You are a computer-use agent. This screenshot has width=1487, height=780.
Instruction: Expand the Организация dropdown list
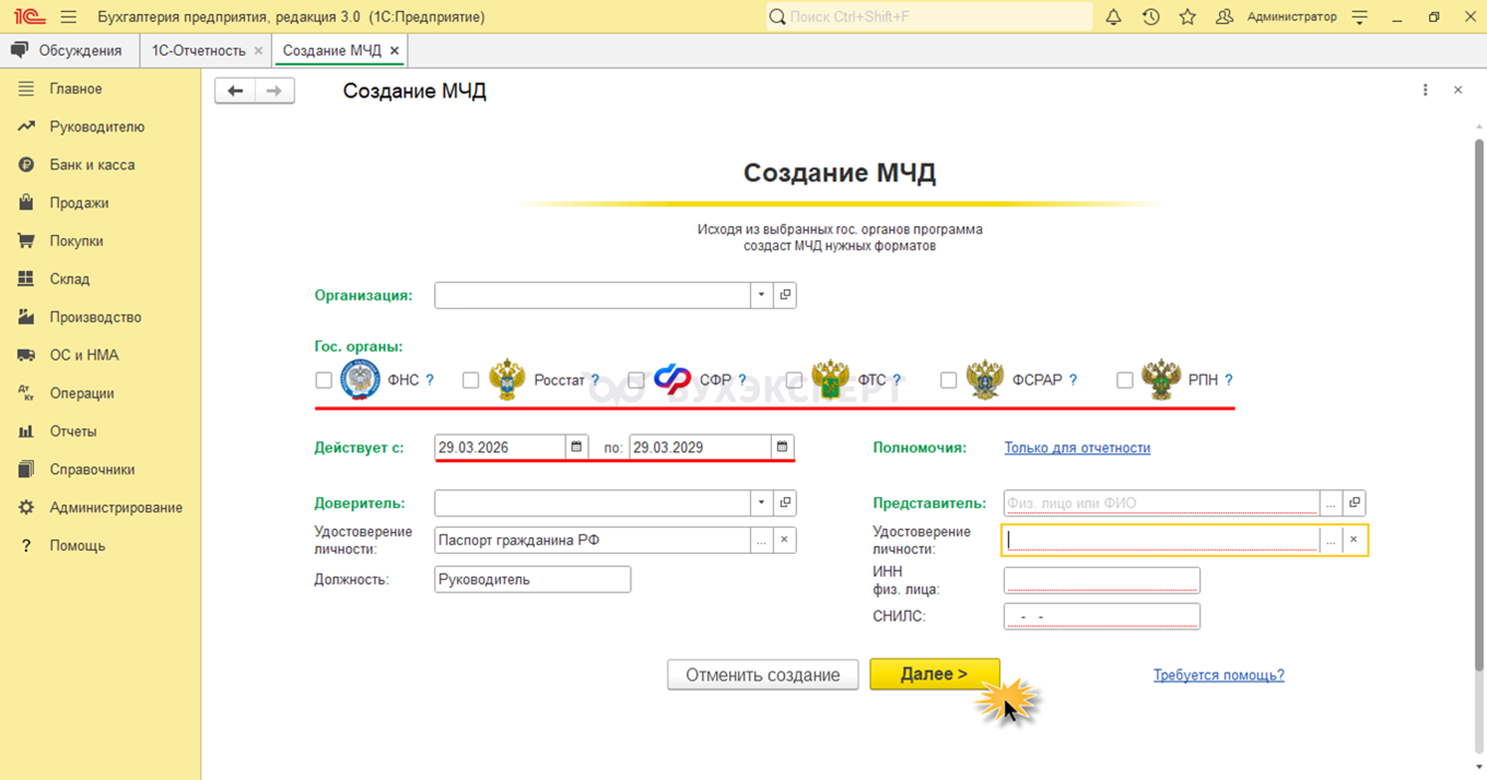761,295
